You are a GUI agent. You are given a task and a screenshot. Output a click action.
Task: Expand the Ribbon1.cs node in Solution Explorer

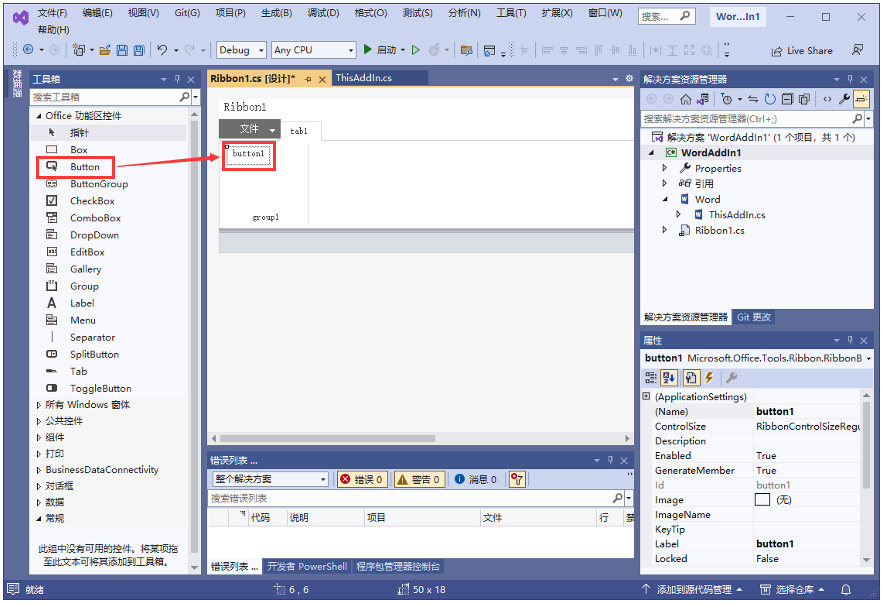click(x=665, y=230)
